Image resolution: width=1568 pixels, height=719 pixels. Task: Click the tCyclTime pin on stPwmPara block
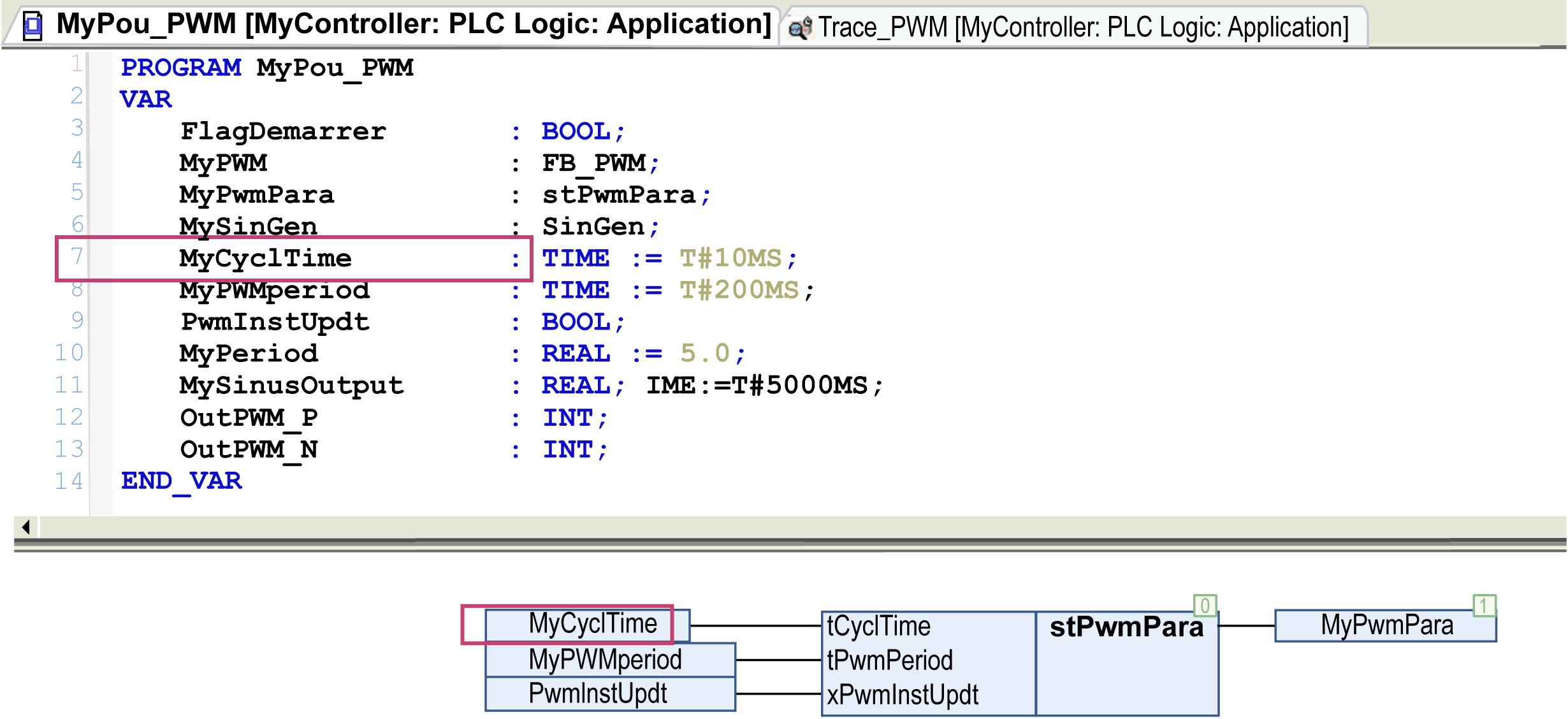(878, 626)
